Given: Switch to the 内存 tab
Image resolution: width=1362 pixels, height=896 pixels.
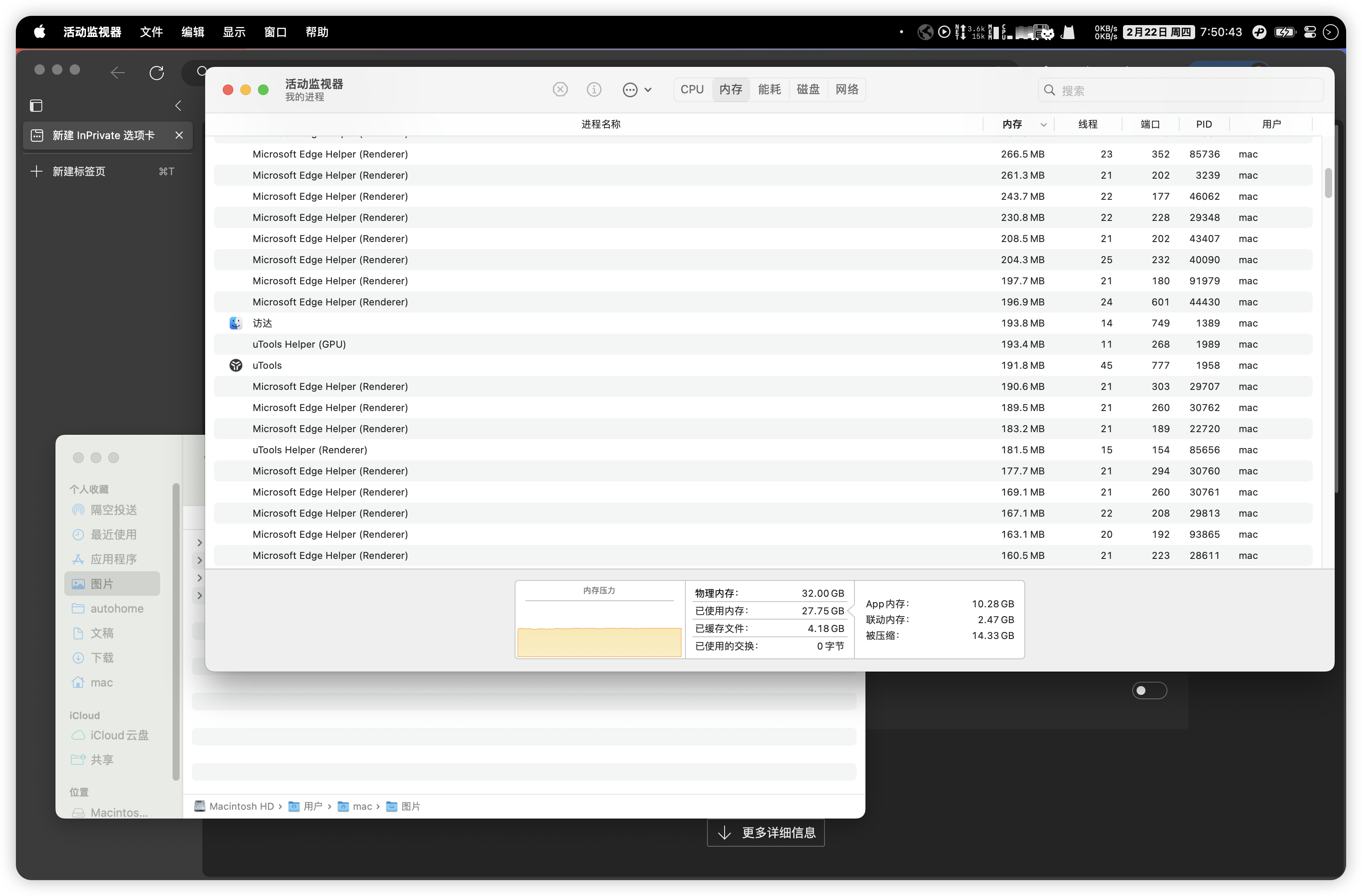Looking at the screenshot, I should click(730, 89).
